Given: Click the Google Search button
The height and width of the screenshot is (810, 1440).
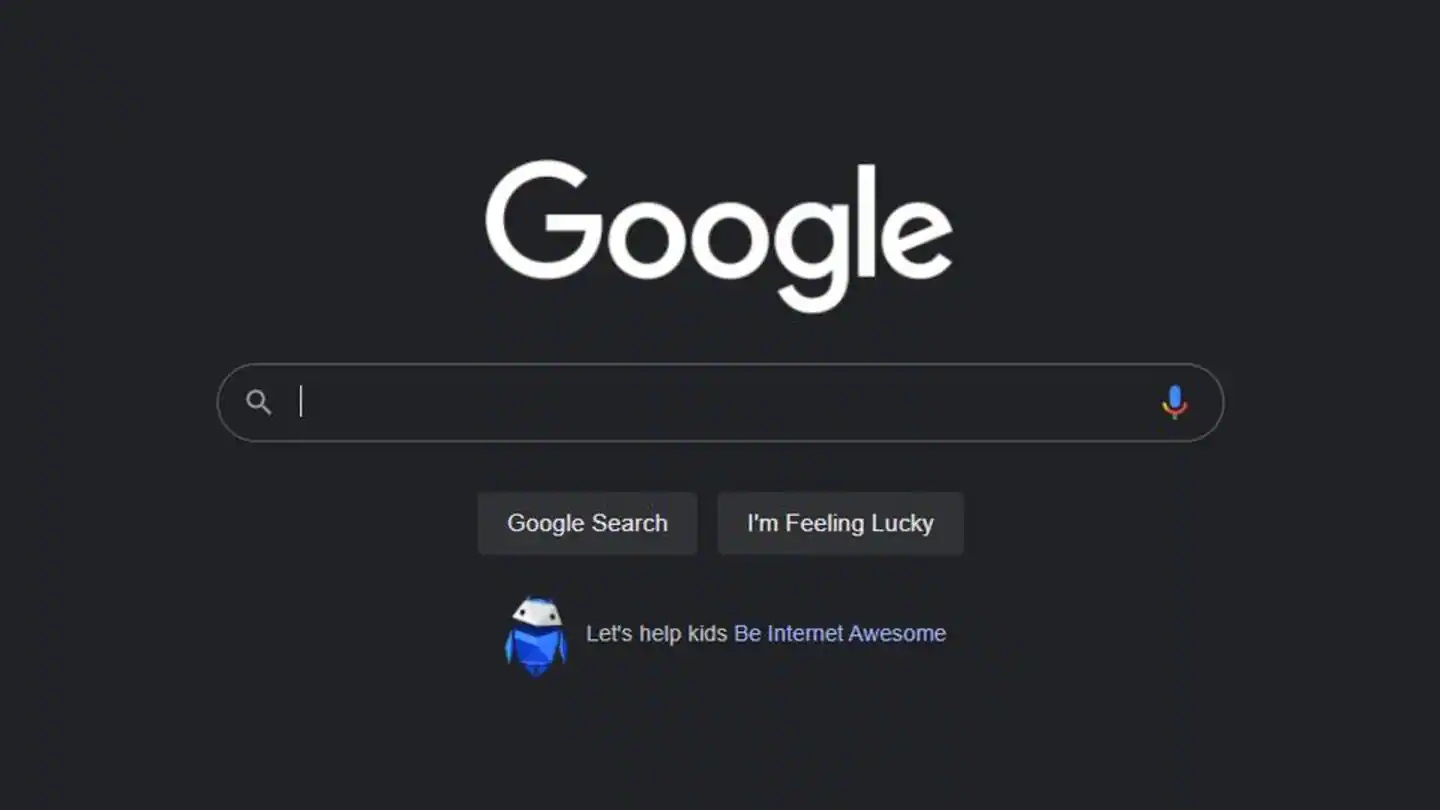Looking at the screenshot, I should tap(587, 523).
